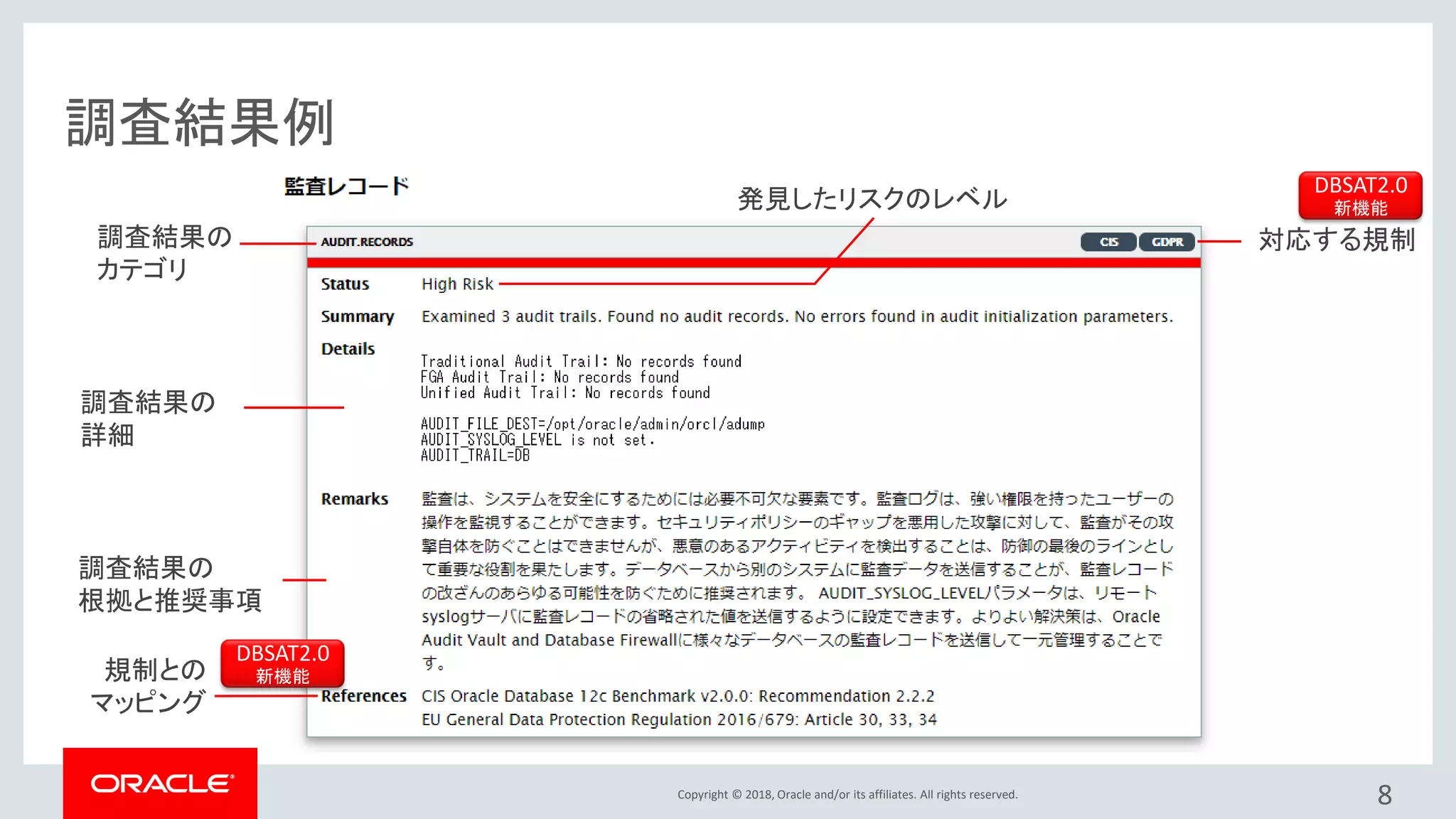Image resolution: width=1456 pixels, height=819 pixels.
Task: Click the GDPR regulation badge
Action: pos(1167,242)
